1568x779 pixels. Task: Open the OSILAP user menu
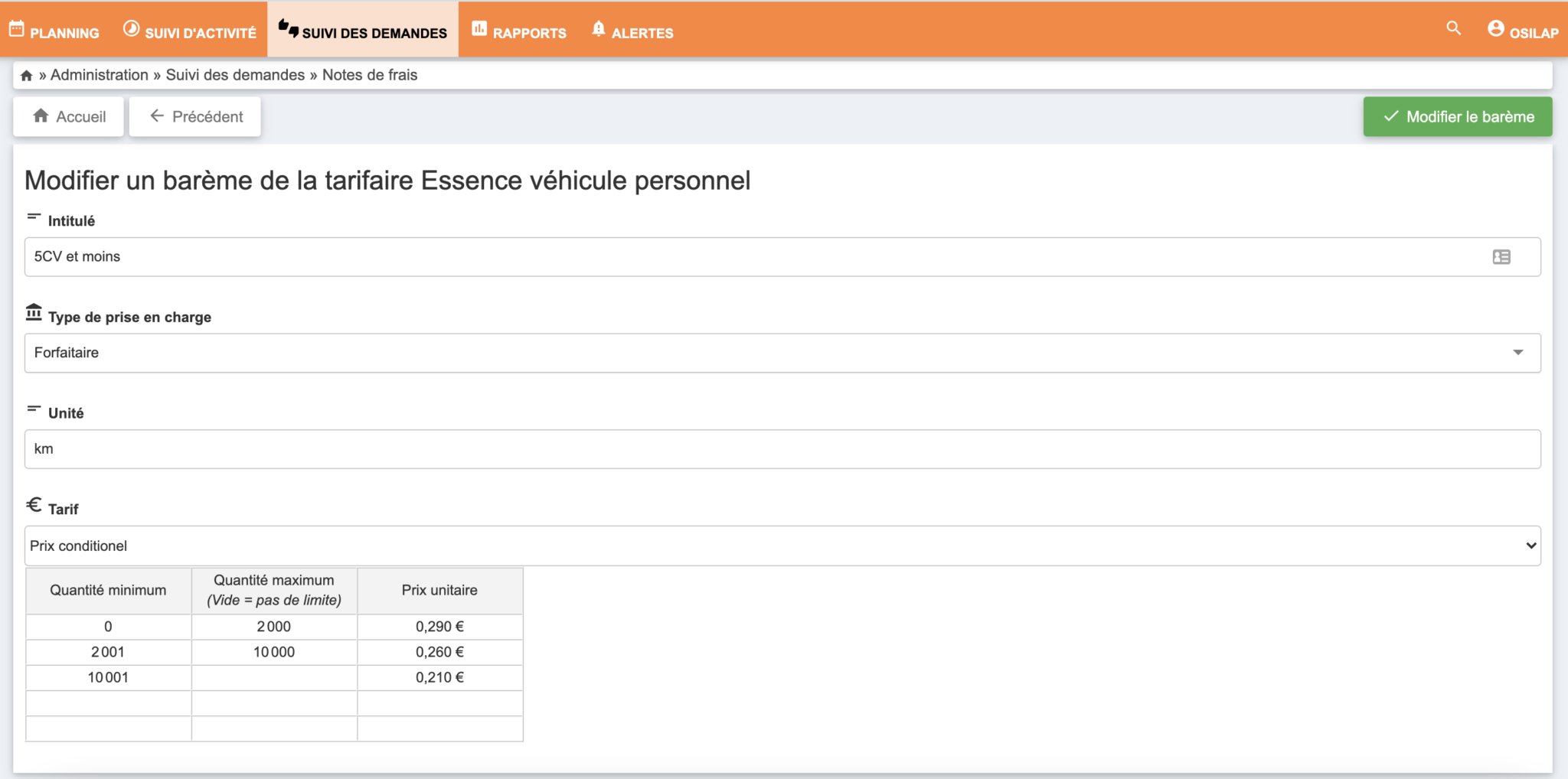pos(1523,29)
